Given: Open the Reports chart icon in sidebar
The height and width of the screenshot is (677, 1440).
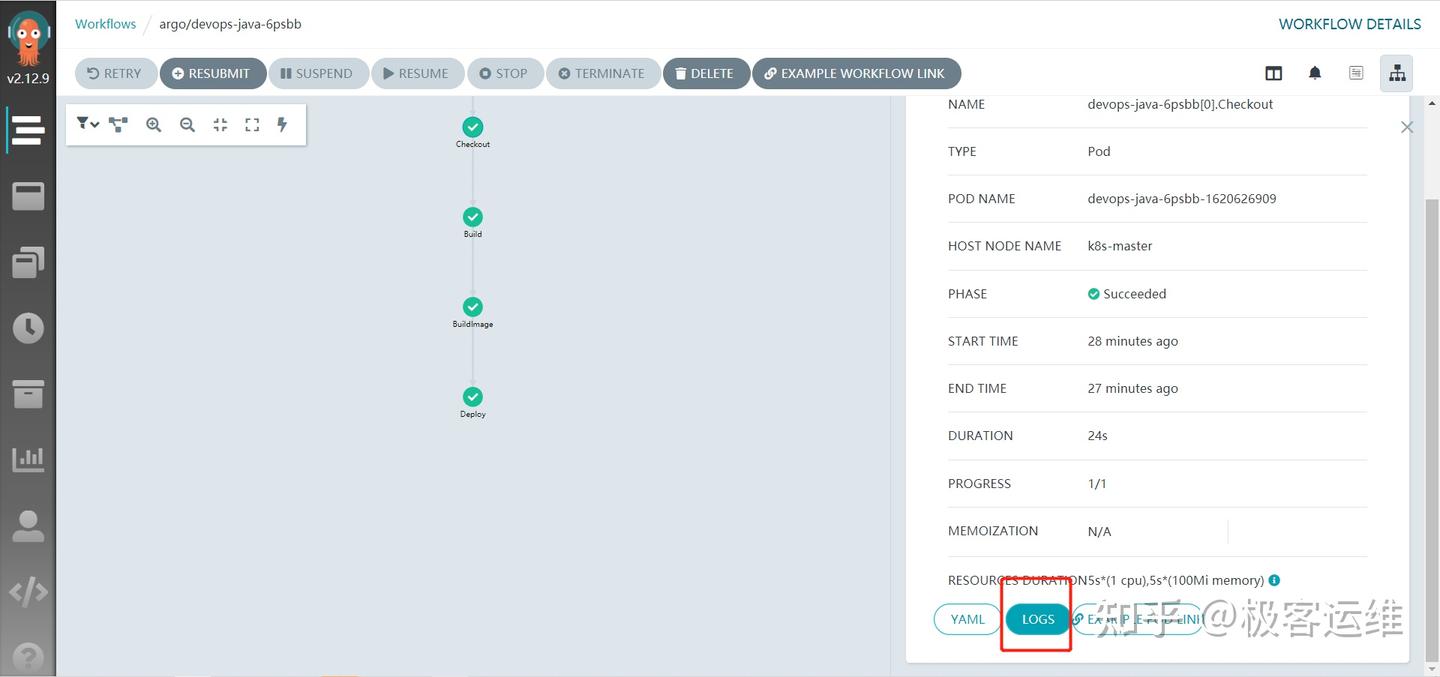Looking at the screenshot, I should point(29,459).
